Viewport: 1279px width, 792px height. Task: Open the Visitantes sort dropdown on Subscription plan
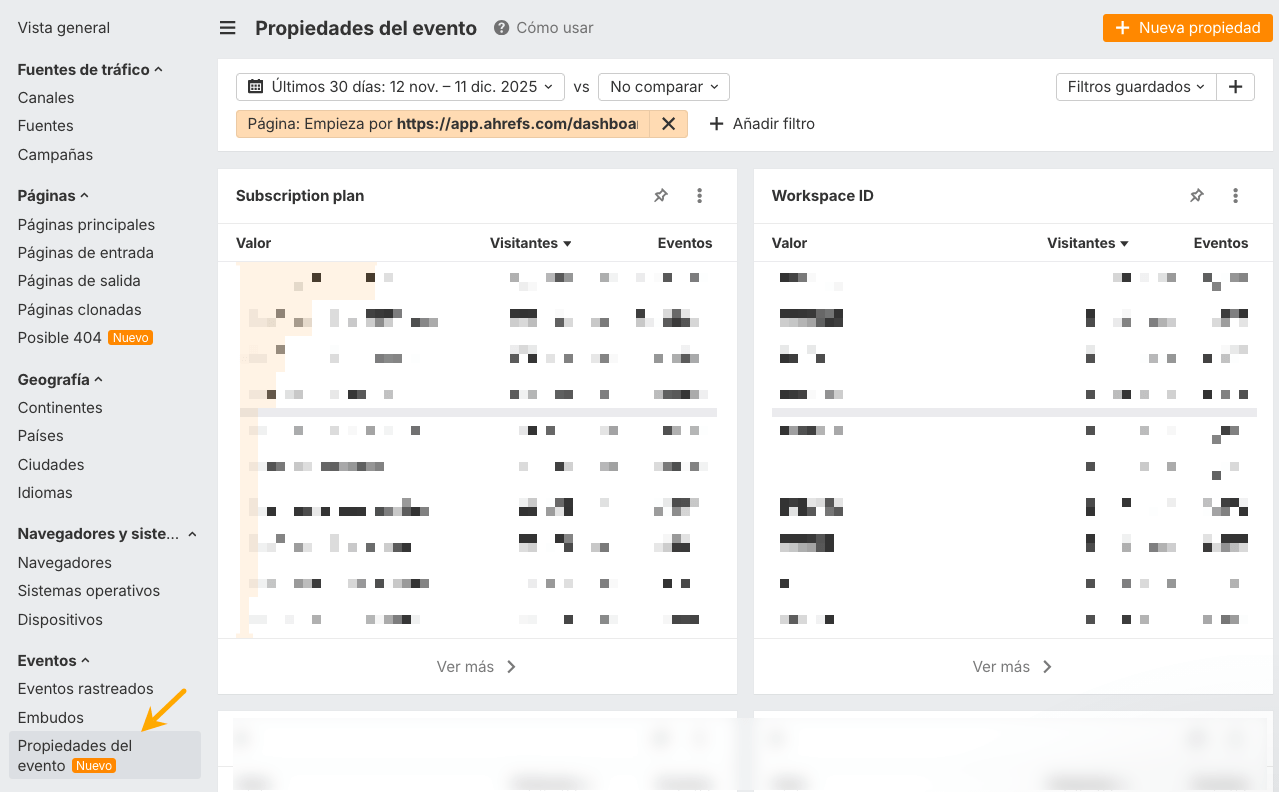(531, 243)
